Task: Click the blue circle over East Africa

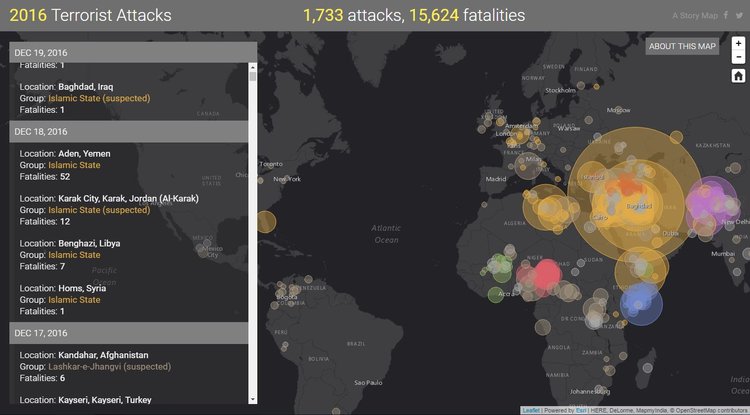Action: [641, 300]
